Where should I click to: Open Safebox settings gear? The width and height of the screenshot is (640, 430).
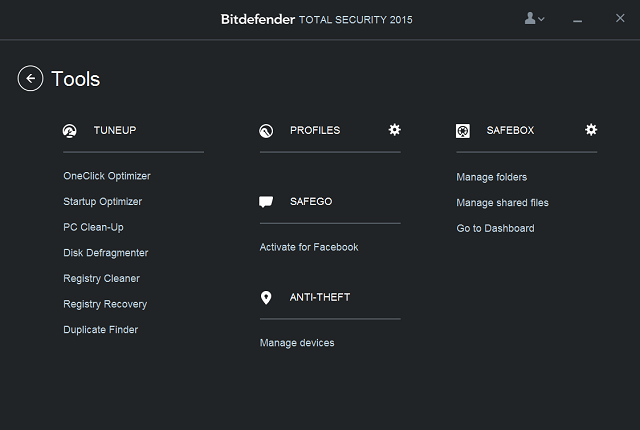click(x=591, y=130)
